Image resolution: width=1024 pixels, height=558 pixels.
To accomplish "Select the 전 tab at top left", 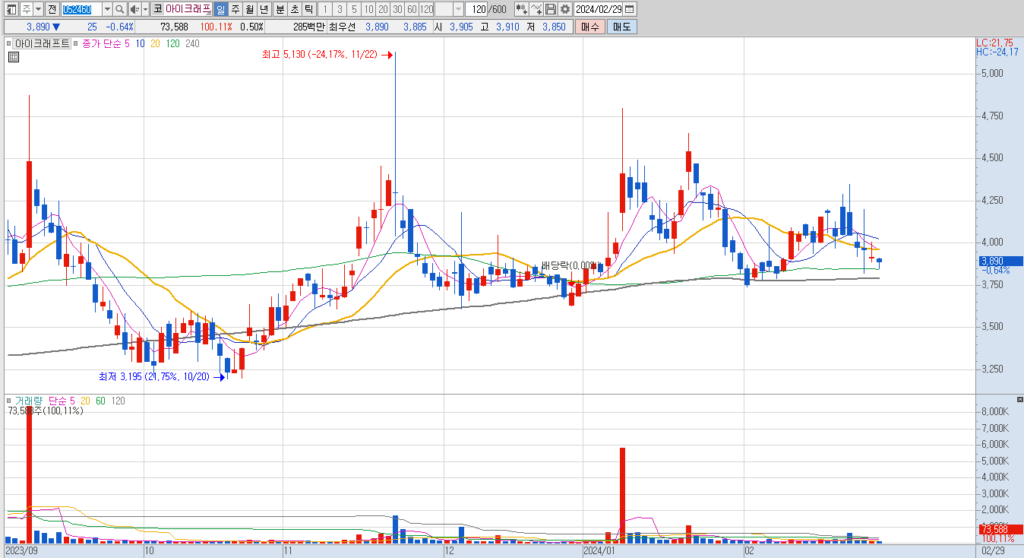I will (x=52, y=9).
